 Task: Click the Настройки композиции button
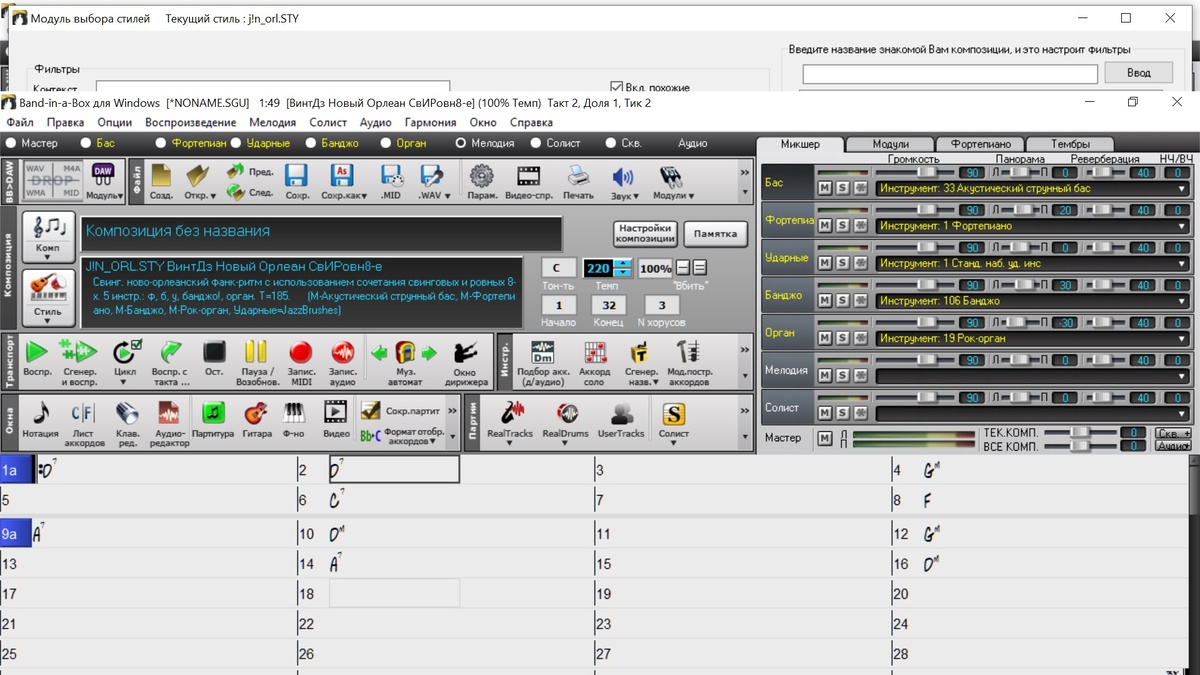(x=645, y=233)
